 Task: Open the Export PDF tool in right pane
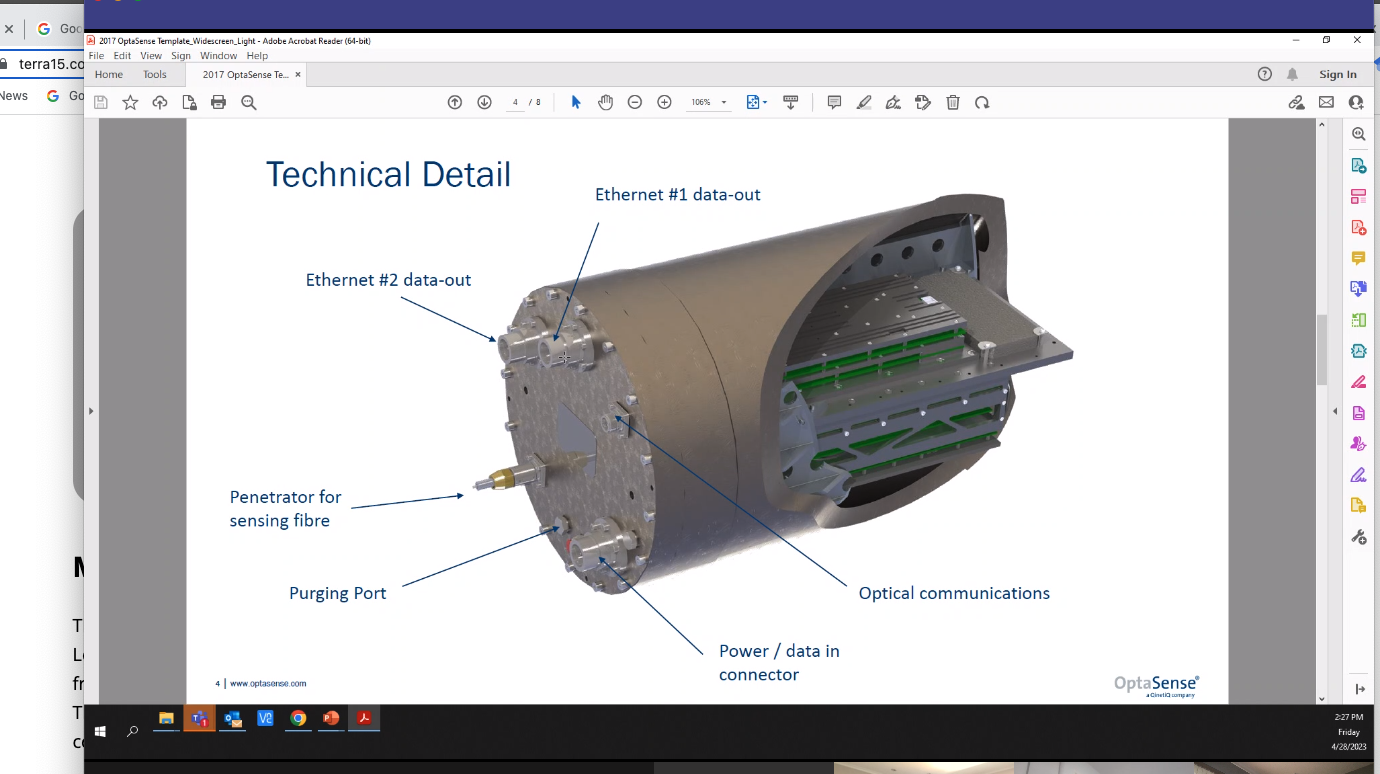(1358, 165)
